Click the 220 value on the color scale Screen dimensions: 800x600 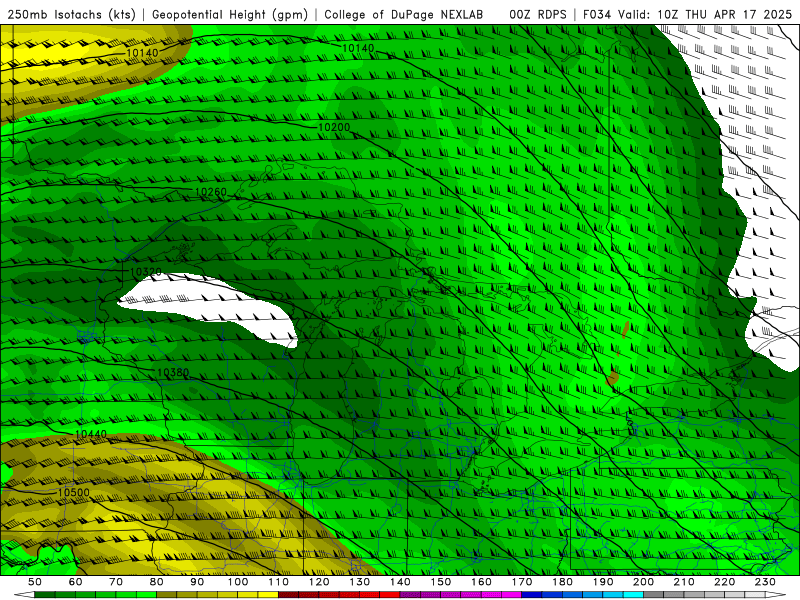[724, 582]
